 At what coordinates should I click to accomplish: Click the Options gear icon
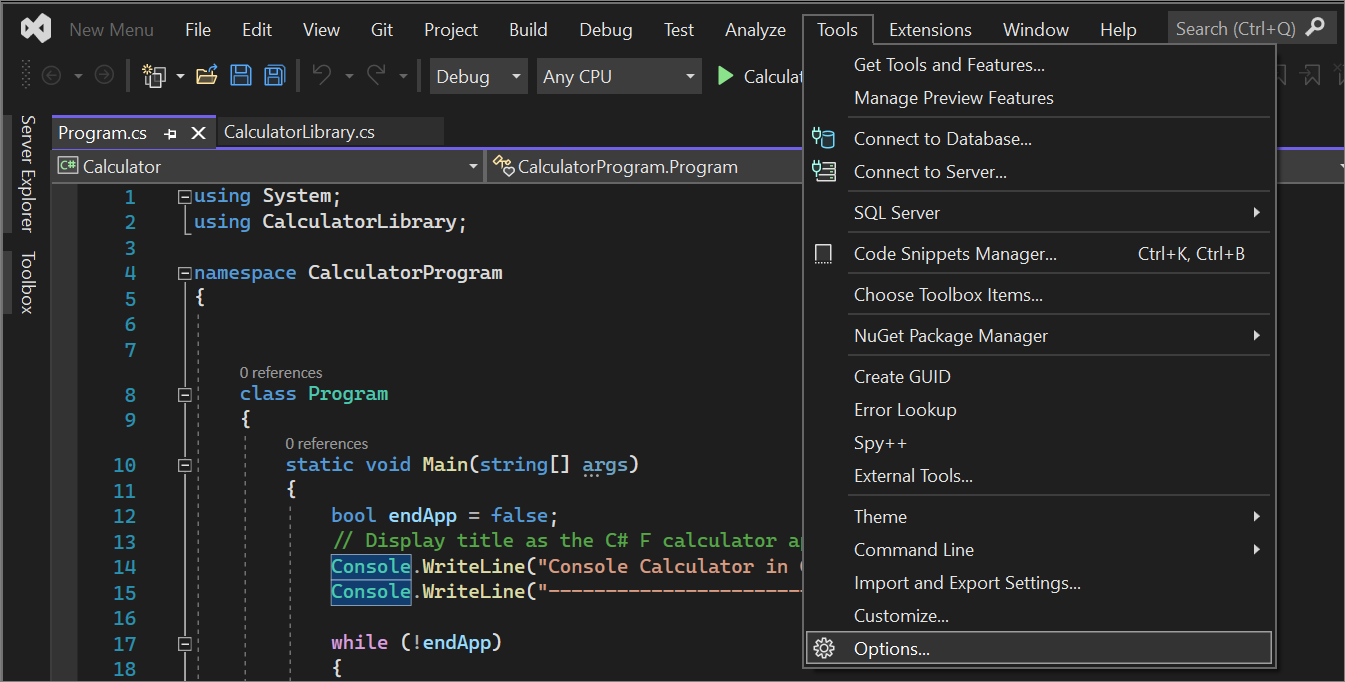click(823, 649)
